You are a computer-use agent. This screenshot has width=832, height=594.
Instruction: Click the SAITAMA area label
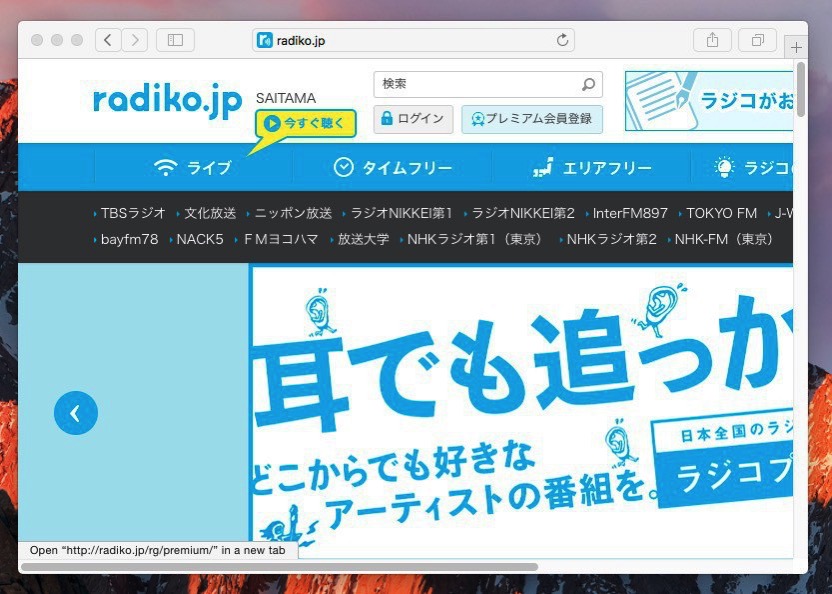(285, 98)
